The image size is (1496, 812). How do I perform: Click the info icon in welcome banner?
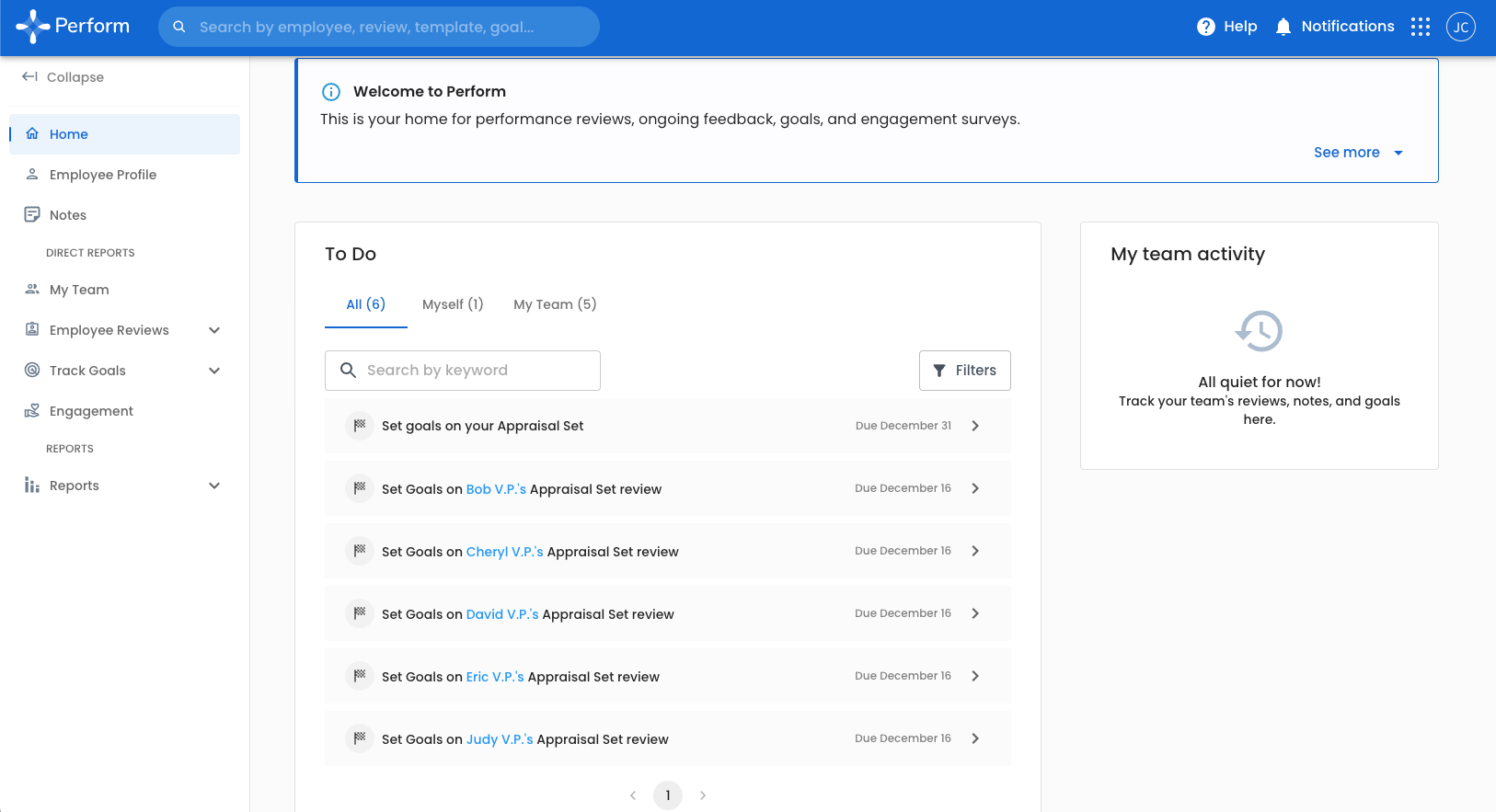pos(331,92)
